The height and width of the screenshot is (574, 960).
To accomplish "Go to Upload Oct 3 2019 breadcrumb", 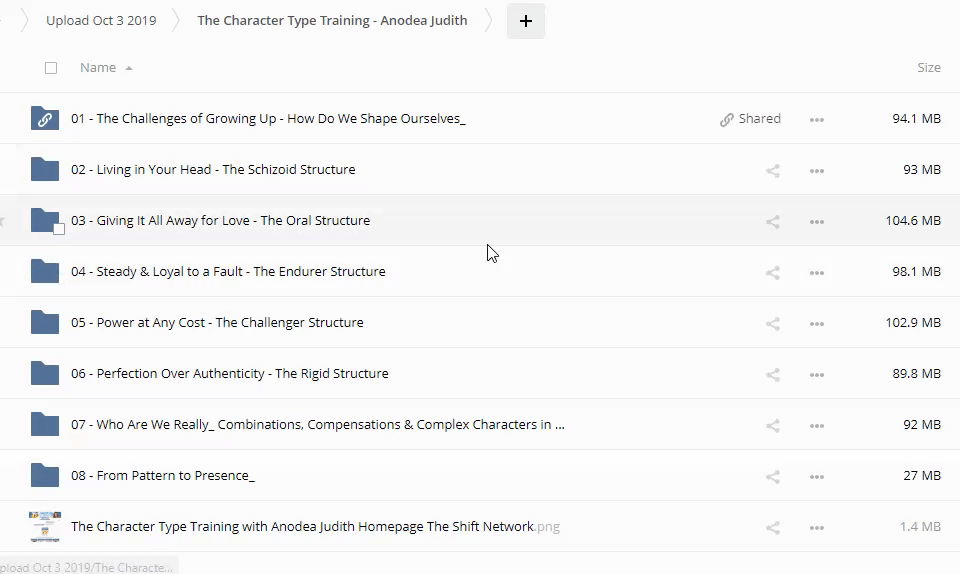I will point(101,20).
